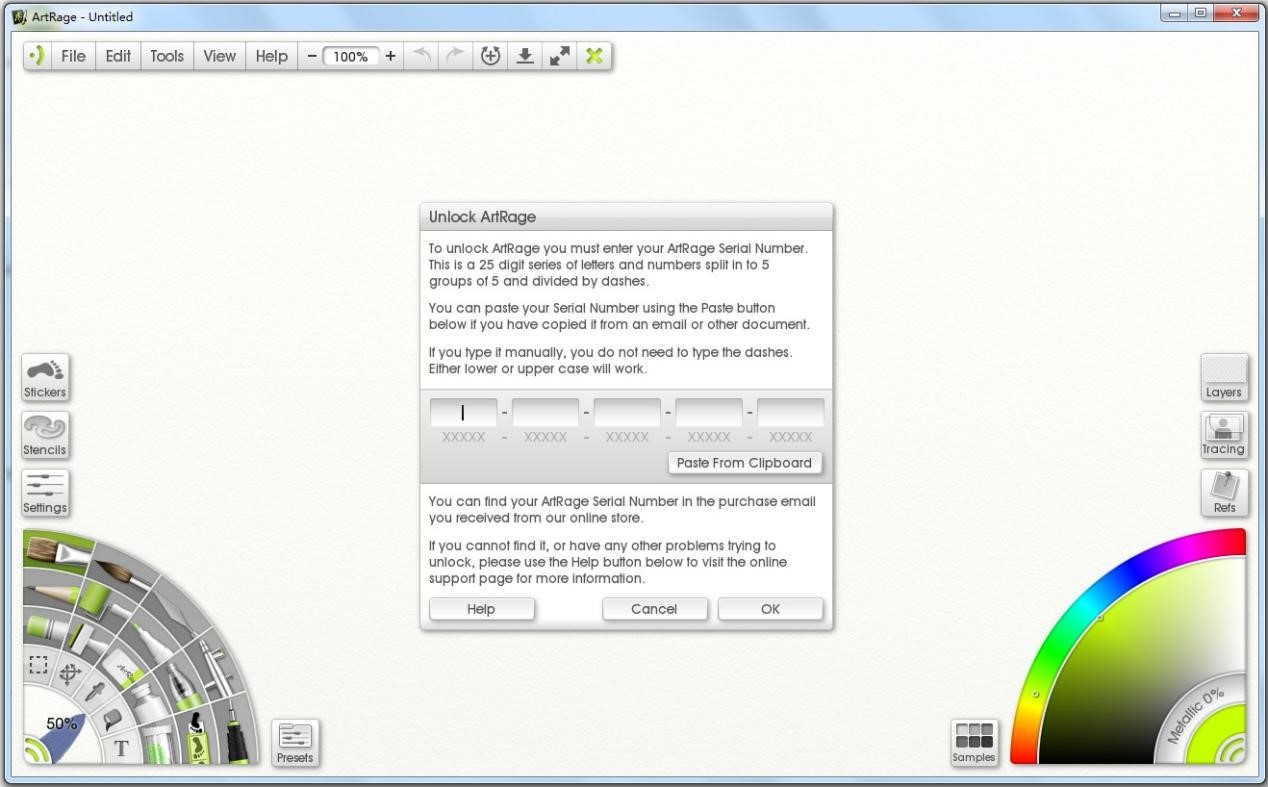Click the Redo arrow in toolbar
1268x787 pixels.
pos(455,56)
